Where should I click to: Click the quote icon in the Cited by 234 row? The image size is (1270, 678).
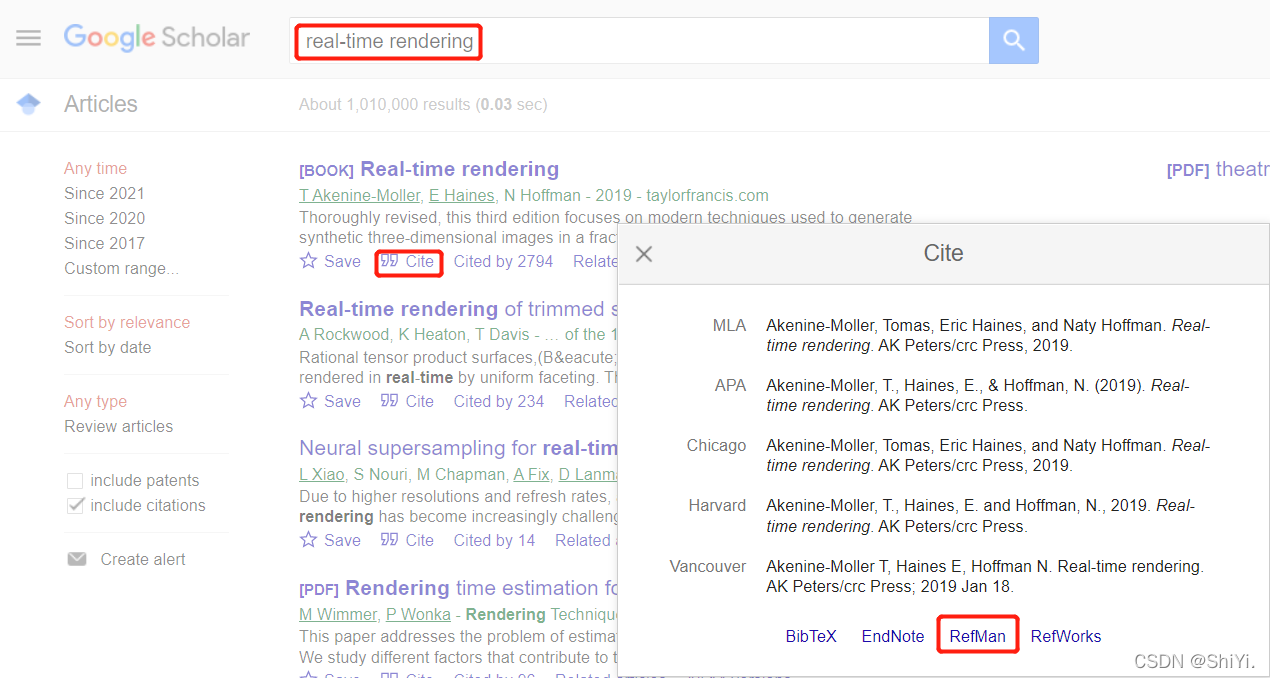pyautogui.click(x=390, y=401)
